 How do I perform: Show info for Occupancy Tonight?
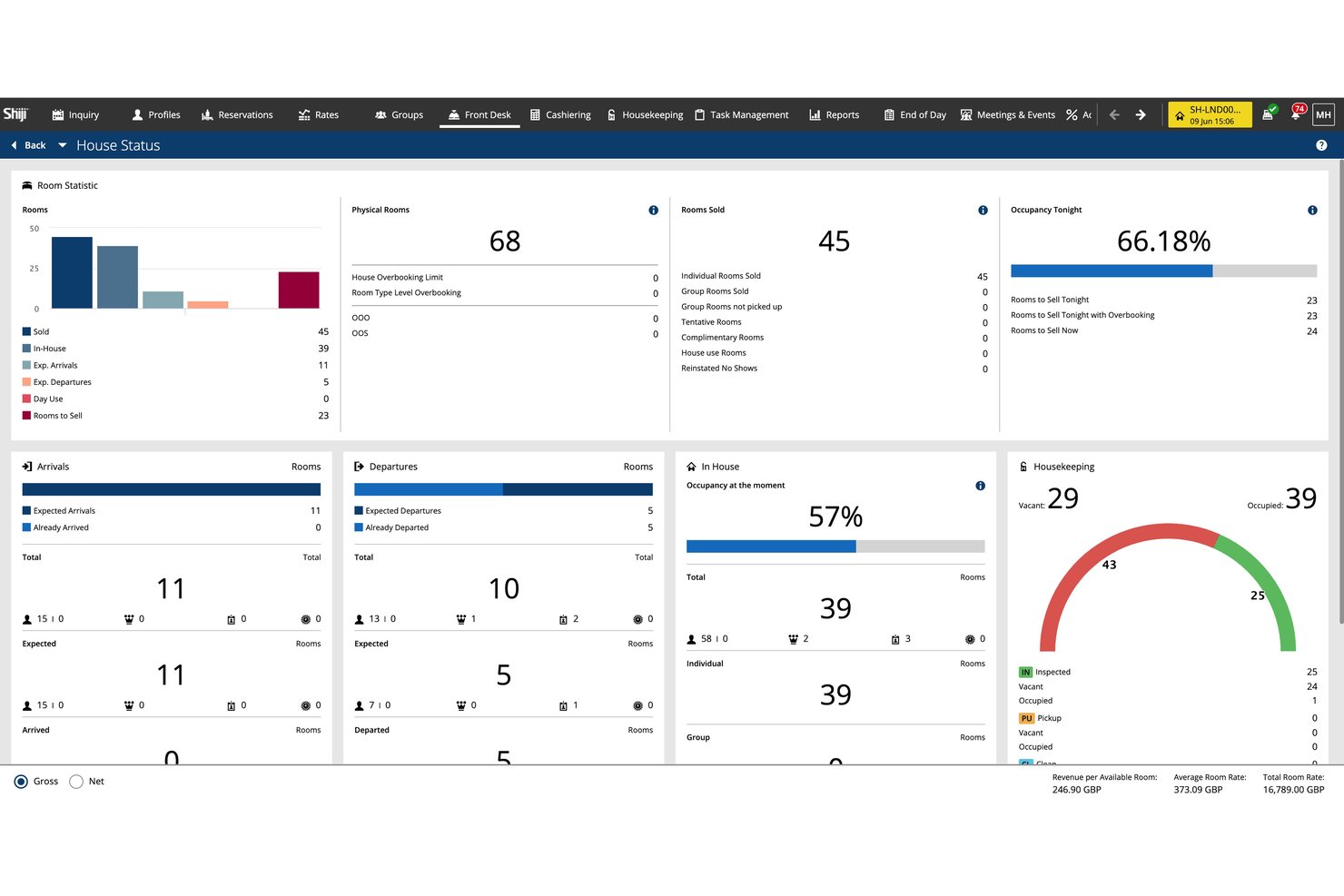tap(1312, 211)
